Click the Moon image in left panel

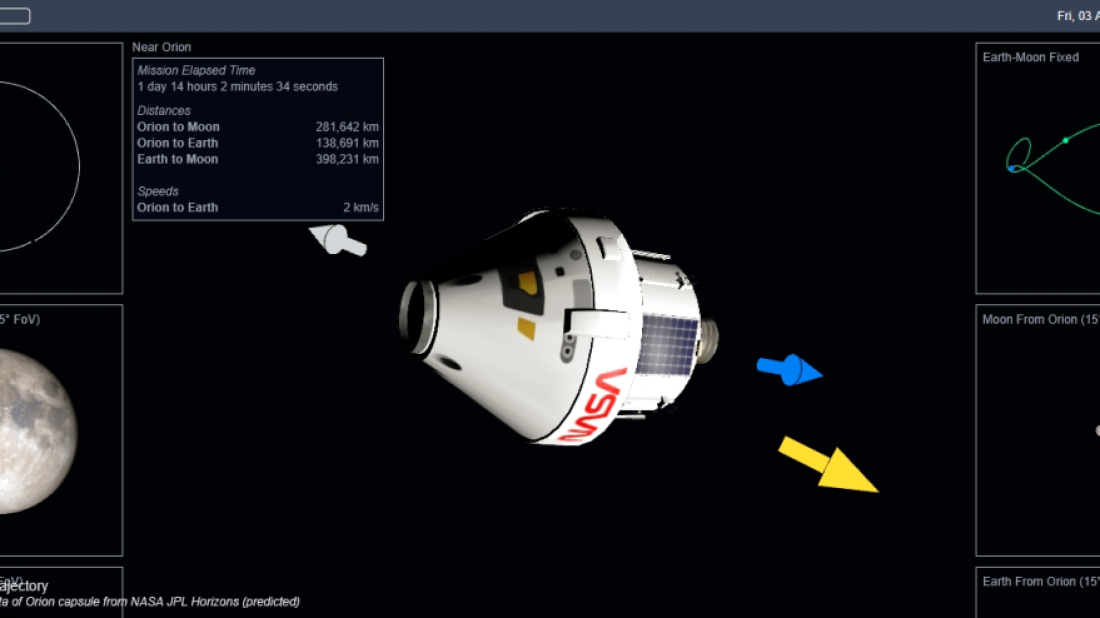pyautogui.click(x=38, y=431)
